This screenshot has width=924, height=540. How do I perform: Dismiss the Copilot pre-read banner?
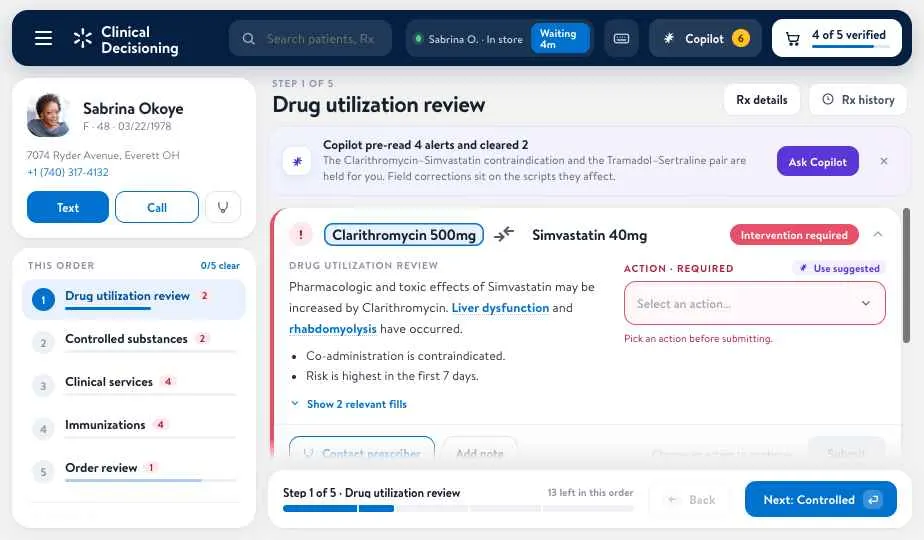(883, 161)
